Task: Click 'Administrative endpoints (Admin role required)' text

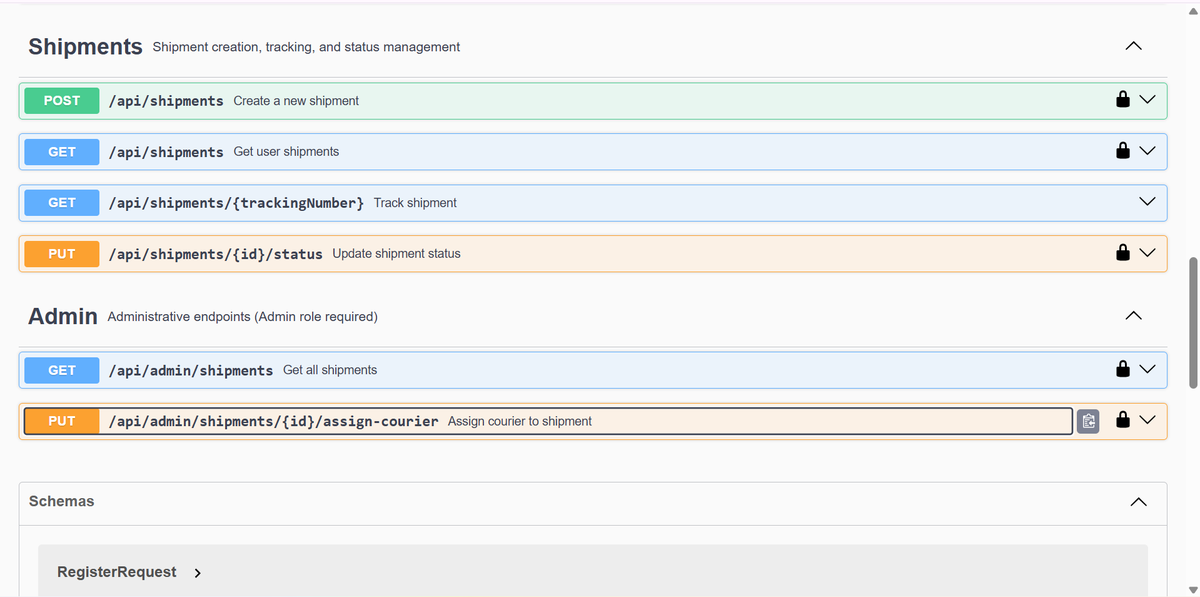Action: [x=242, y=317]
